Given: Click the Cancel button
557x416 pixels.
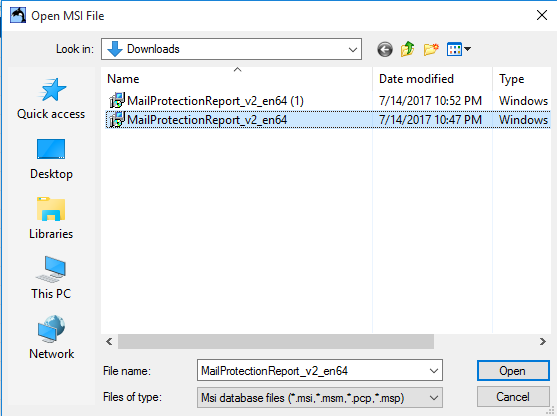Looking at the screenshot, I should click(x=513, y=396).
